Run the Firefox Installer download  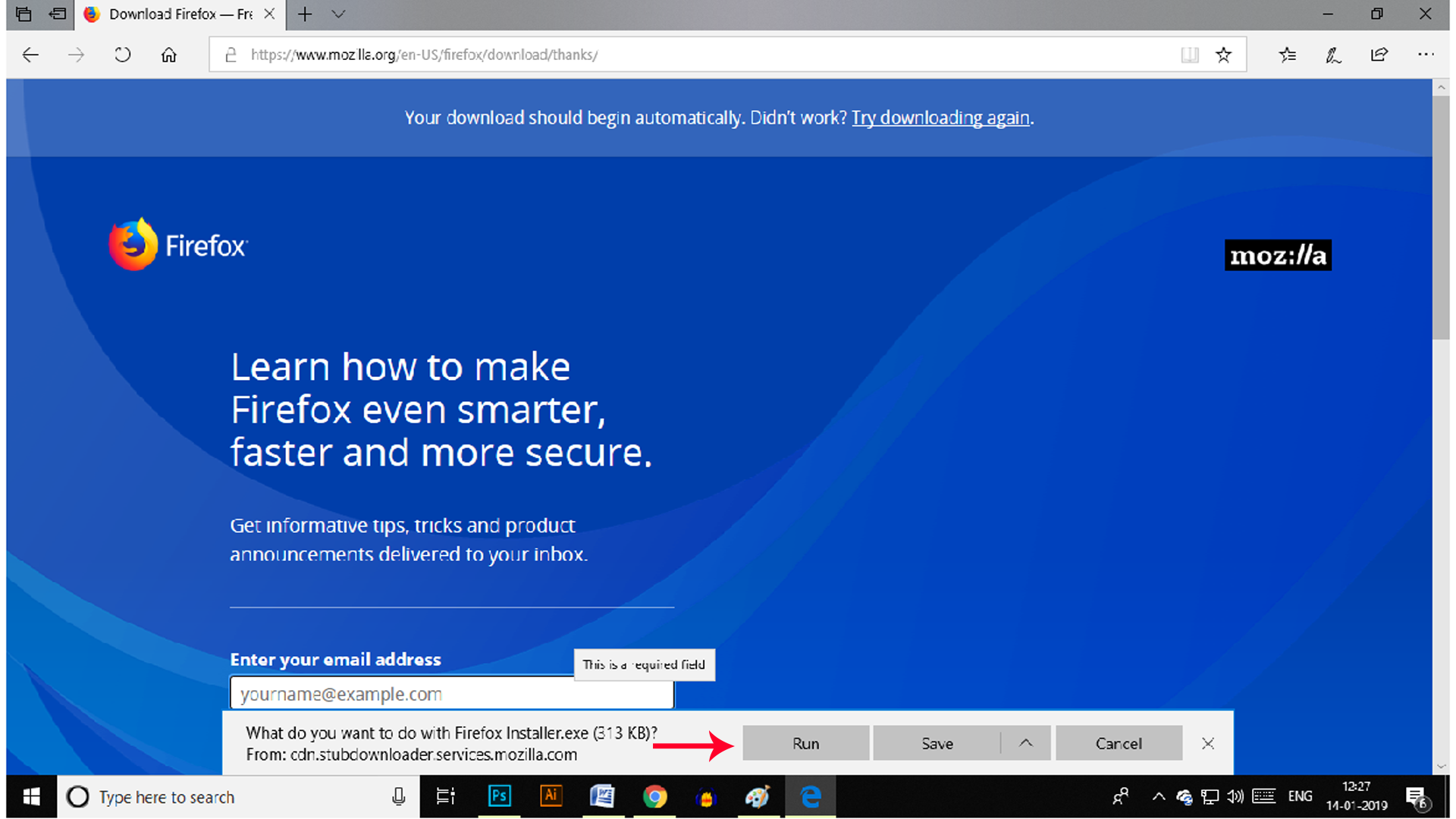[x=805, y=743]
